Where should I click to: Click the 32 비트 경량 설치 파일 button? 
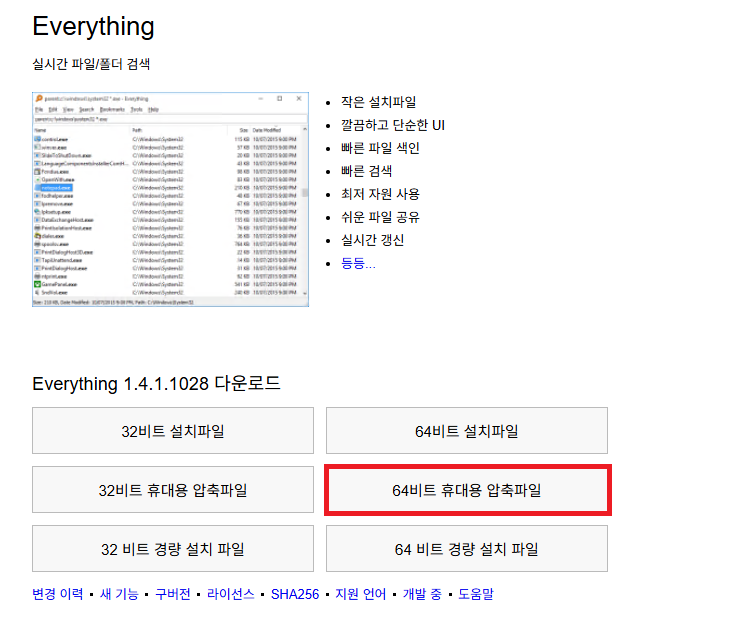pos(172,549)
